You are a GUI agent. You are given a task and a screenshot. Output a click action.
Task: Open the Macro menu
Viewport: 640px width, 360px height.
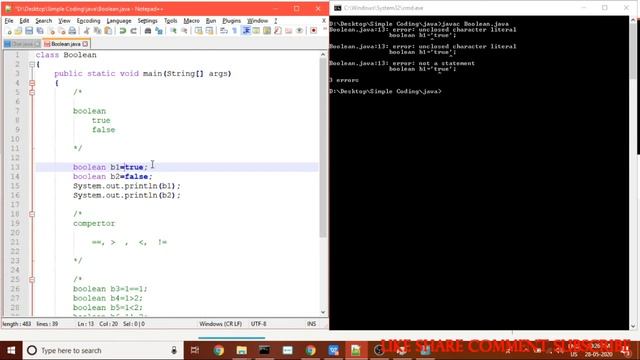click(x=191, y=21)
